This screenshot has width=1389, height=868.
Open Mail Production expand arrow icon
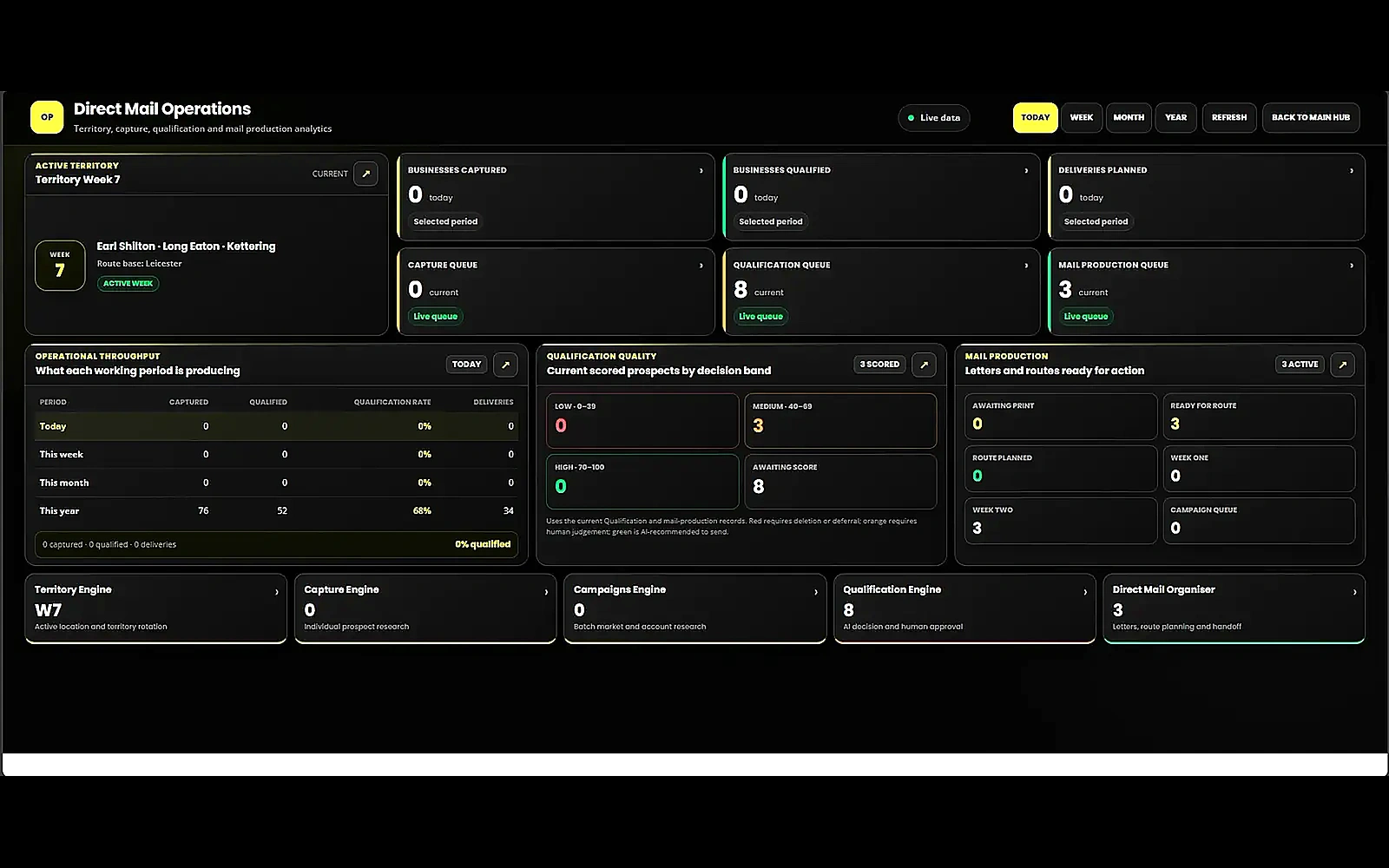(1343, 365)
